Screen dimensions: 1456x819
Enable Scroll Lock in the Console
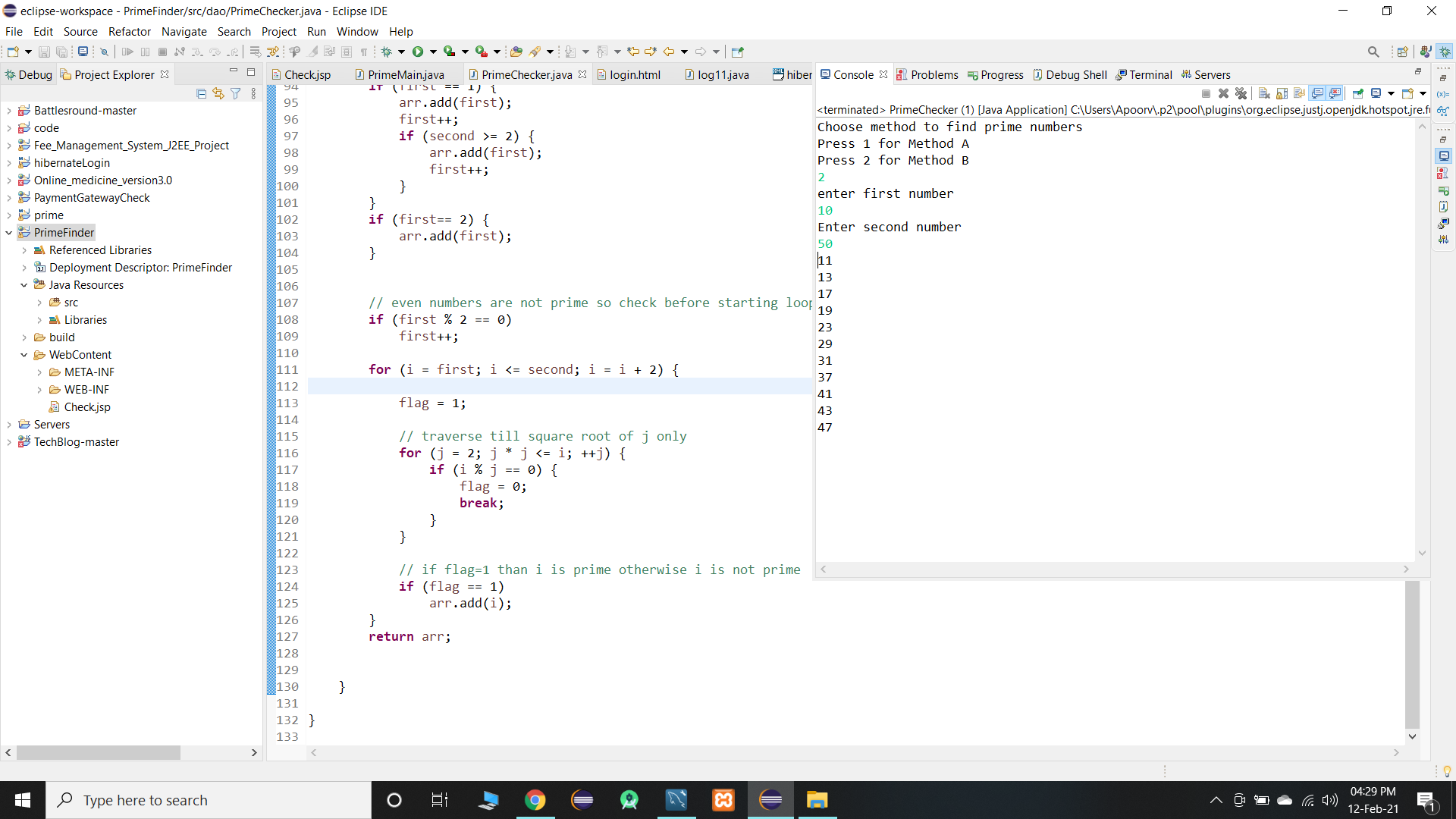(1282, 93)
